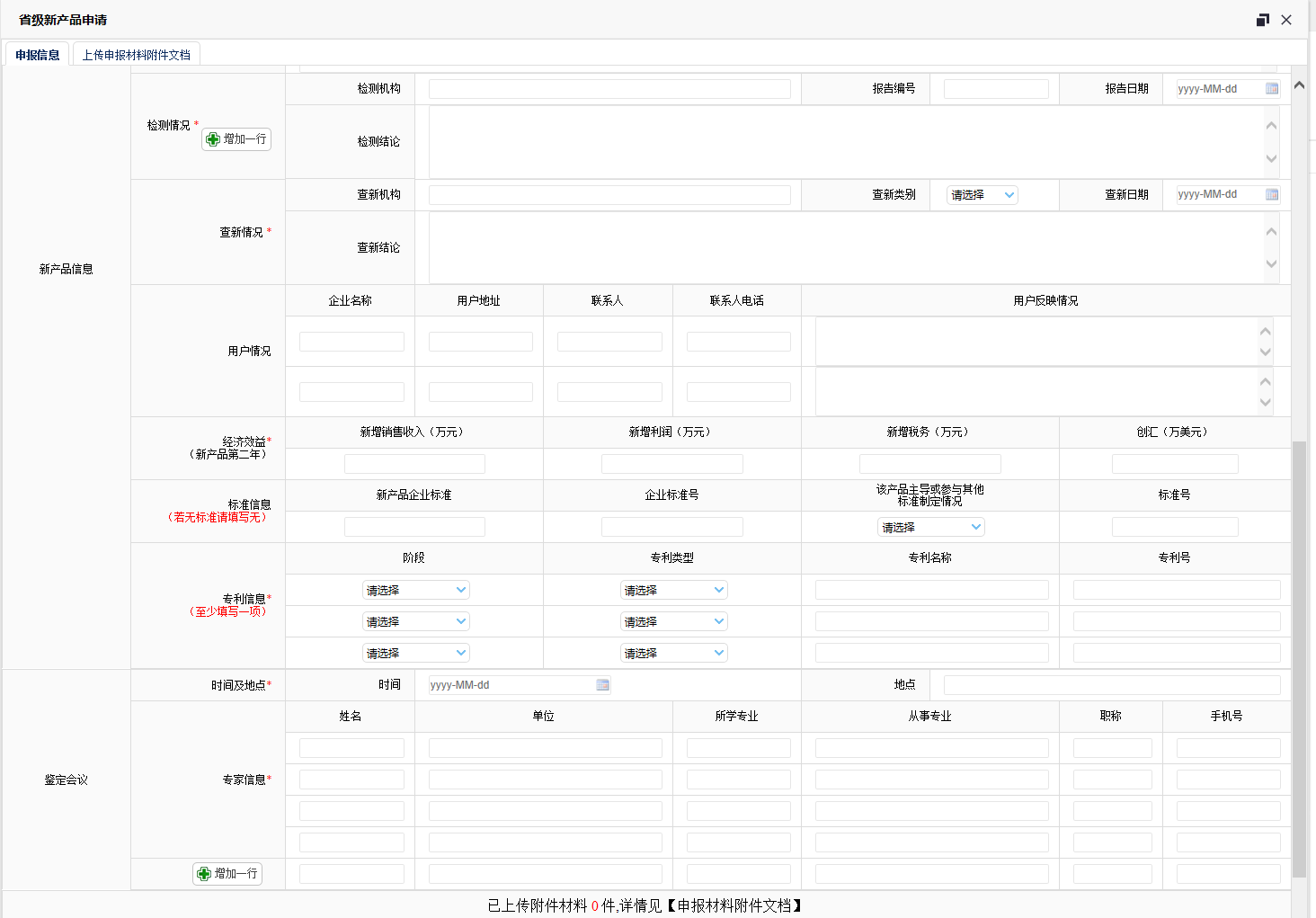Open calendar icon for 查新日期 field
The height and width of the screenshot is (918, 1316).
pos(1272,194)
